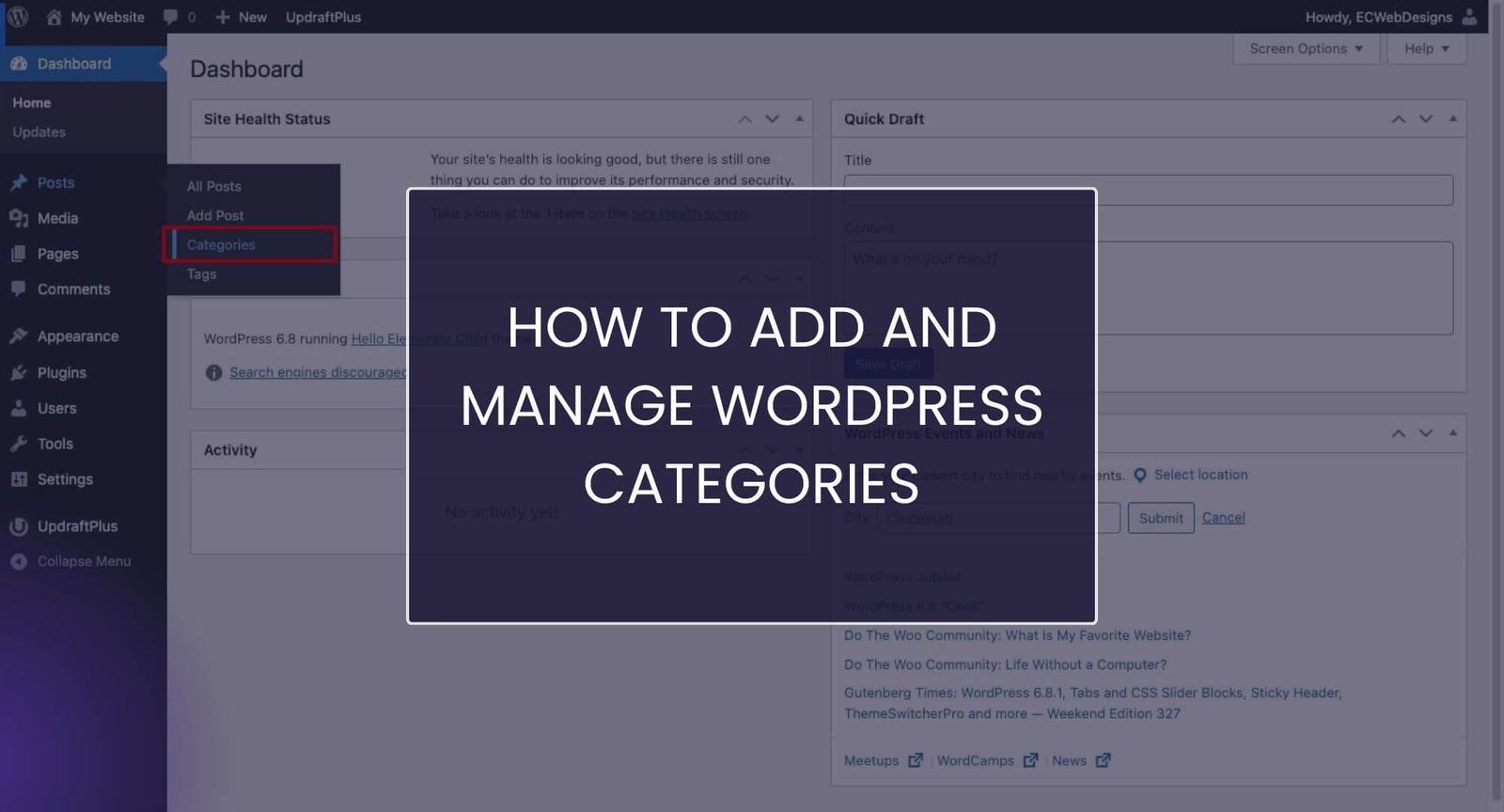Open UpdraftPlus in the top admin bar
The height and width of the screenshot is (812, 1504).
(x=323, y=17)
